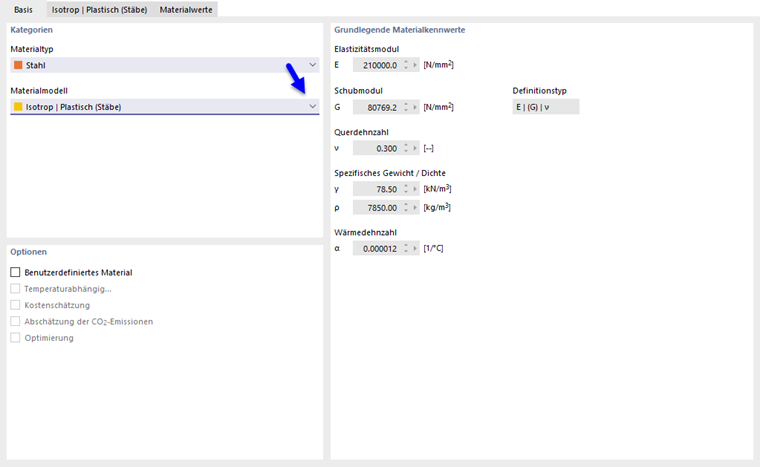This screenshot has height=467, width=760.
Task: Open the Isotrop | Plastisch (Stäbe) tab
Action: [x=99, y=10]
